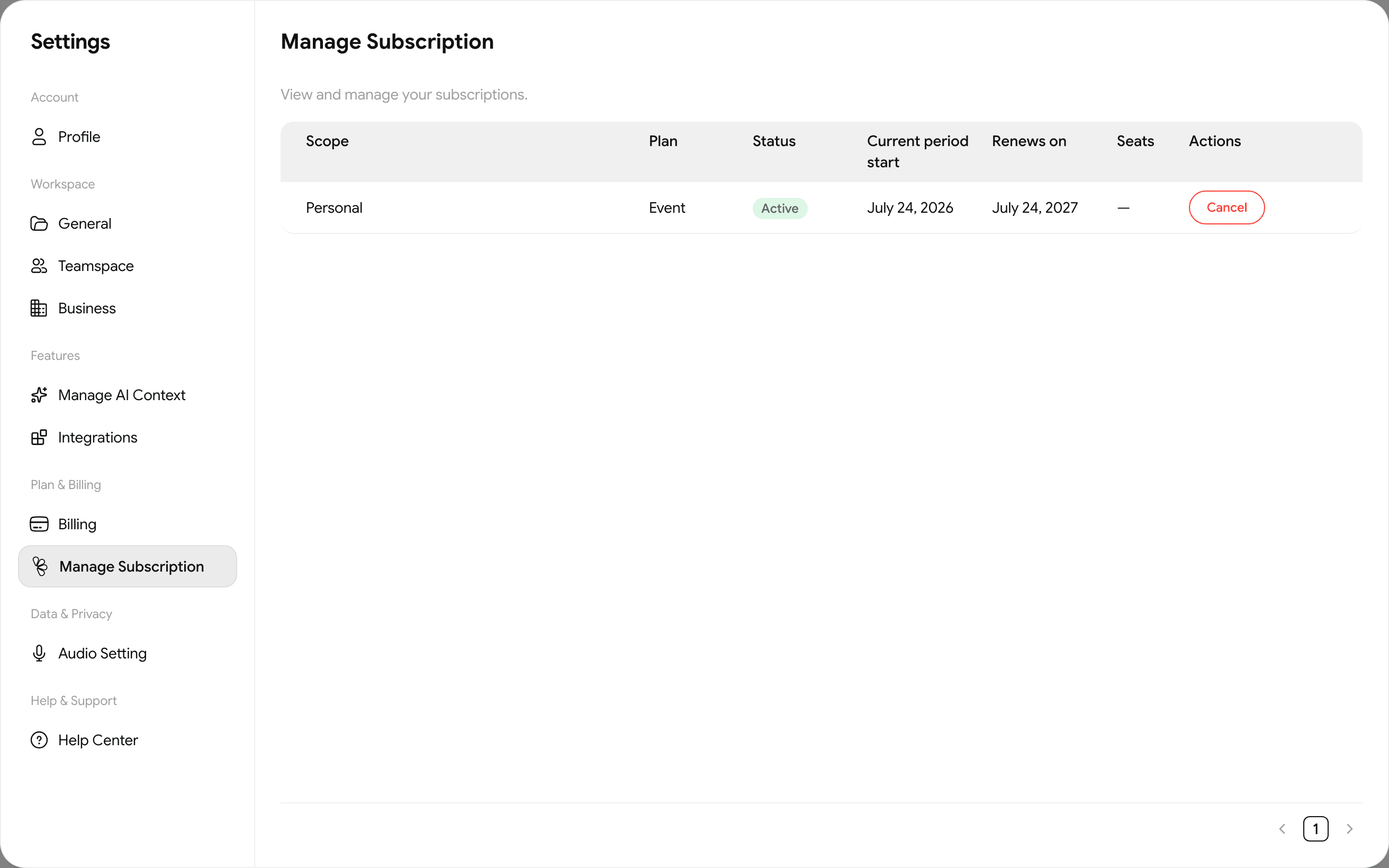The width and height of the screenshot is (1389, 868).
Task: Click the General folder icon
Action: (x=39, y=223)
